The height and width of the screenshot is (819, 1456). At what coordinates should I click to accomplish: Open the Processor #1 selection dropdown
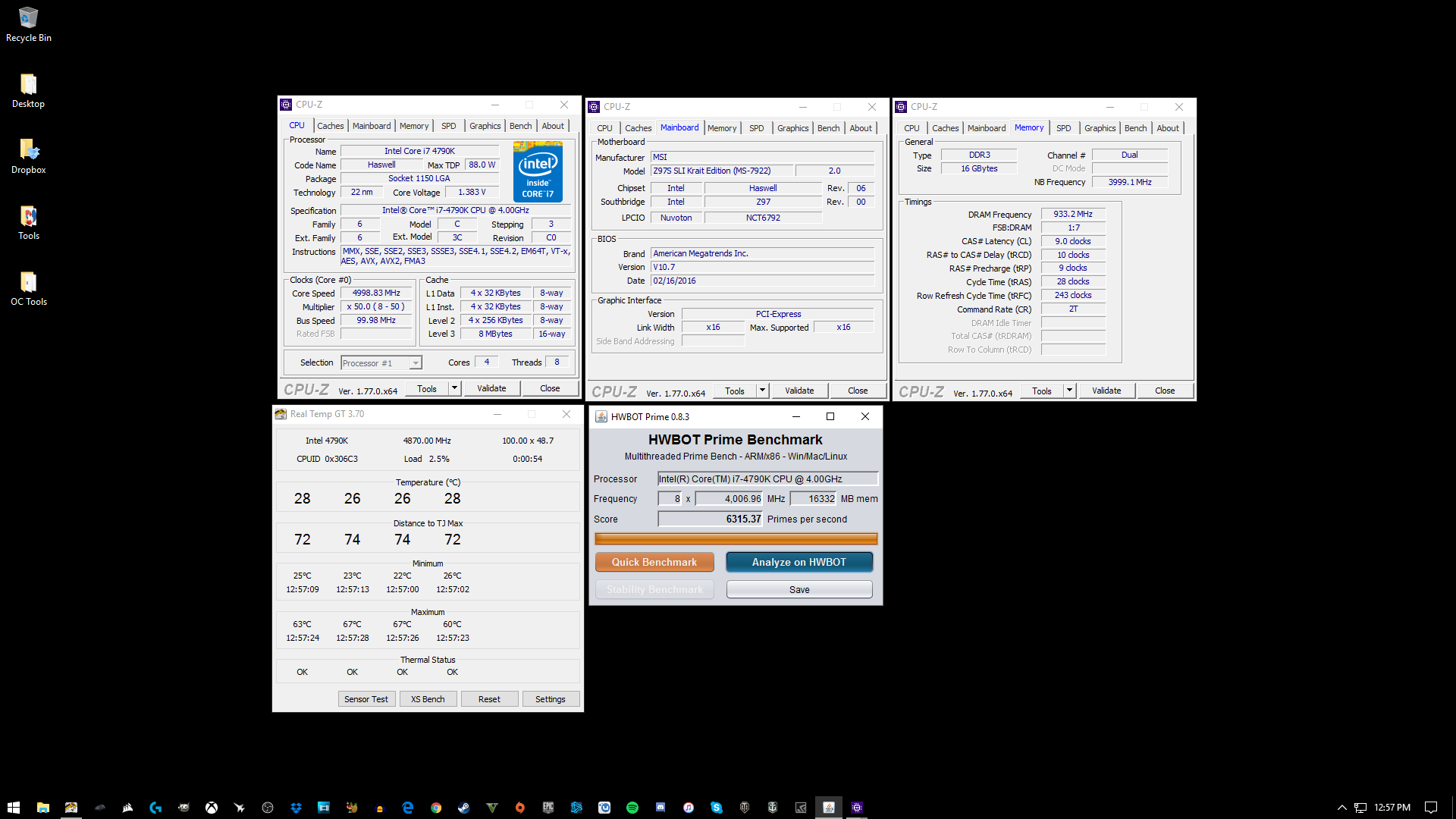pos(381,363)
